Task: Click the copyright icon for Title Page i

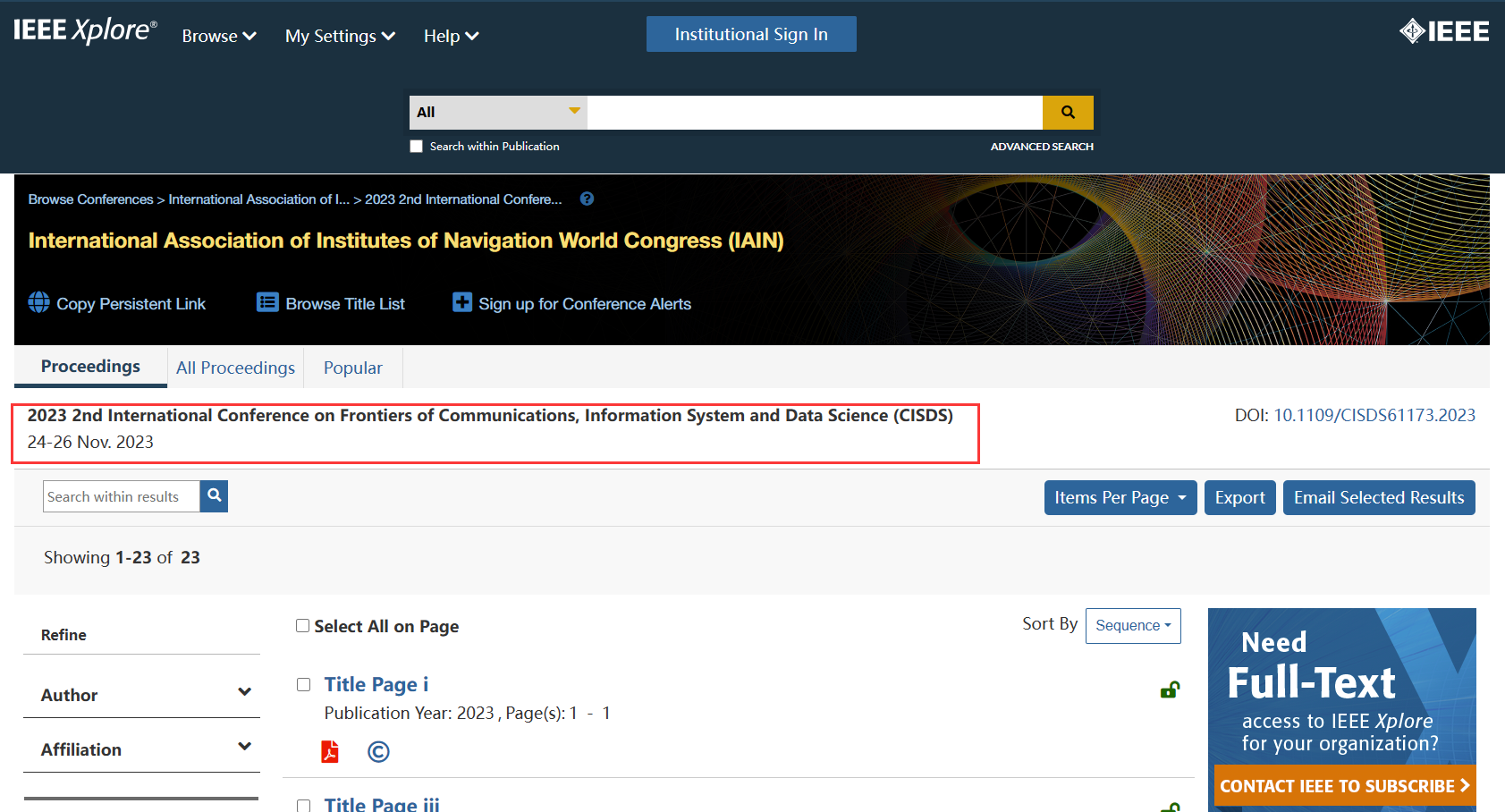Action: click(378, 752)
